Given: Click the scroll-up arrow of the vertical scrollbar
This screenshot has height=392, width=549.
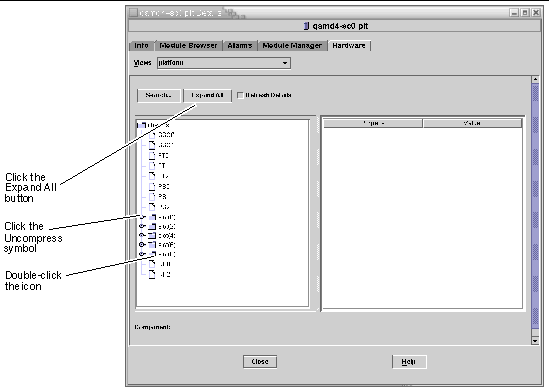Looking at the screenshot, I should coord(535,79).
